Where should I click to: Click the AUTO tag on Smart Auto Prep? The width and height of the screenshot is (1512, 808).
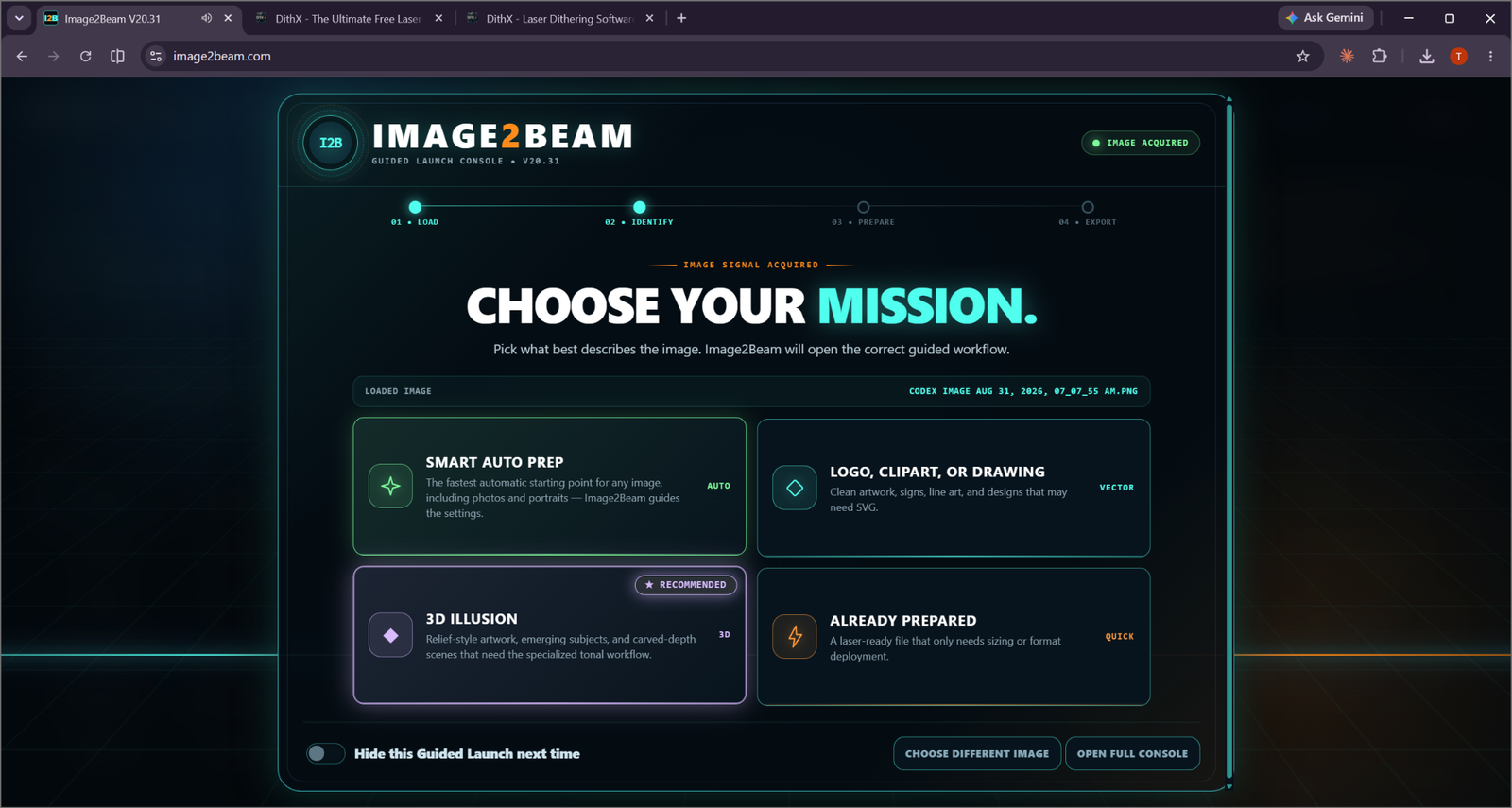718,486
